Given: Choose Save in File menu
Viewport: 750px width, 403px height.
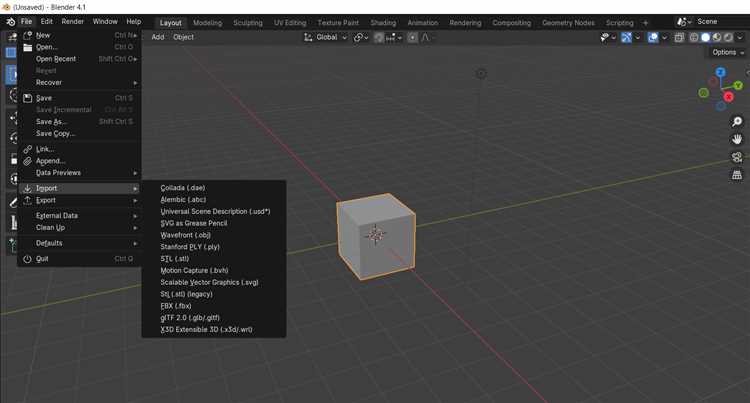Looking at the screenshot, I should pyautogui.click(x=79, y=98).
